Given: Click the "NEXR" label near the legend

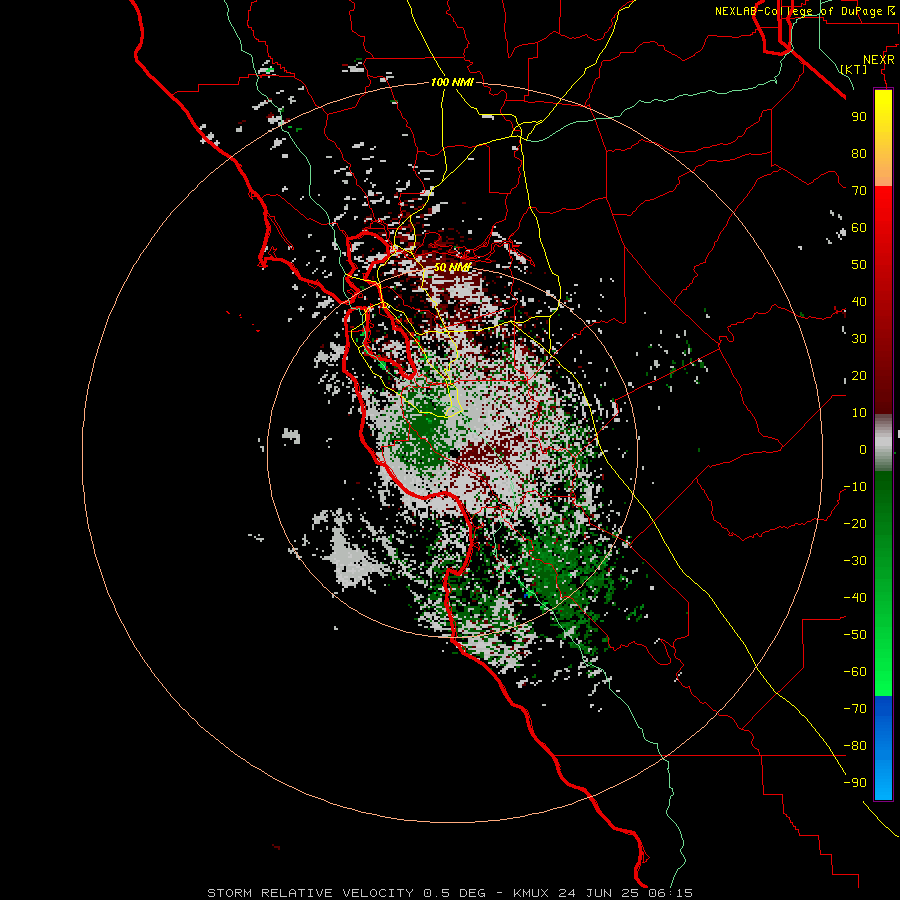Looking at the screenshot, I should point(879,60).
